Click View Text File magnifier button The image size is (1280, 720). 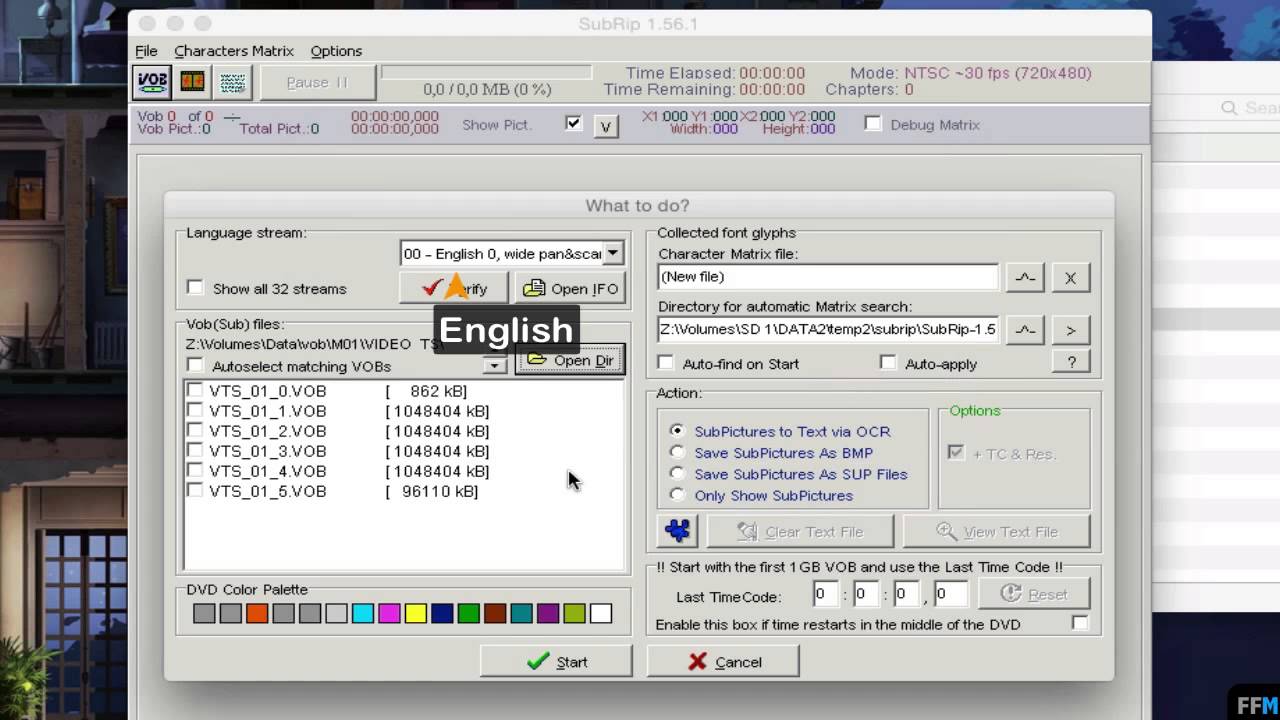(x=996, y=531)
